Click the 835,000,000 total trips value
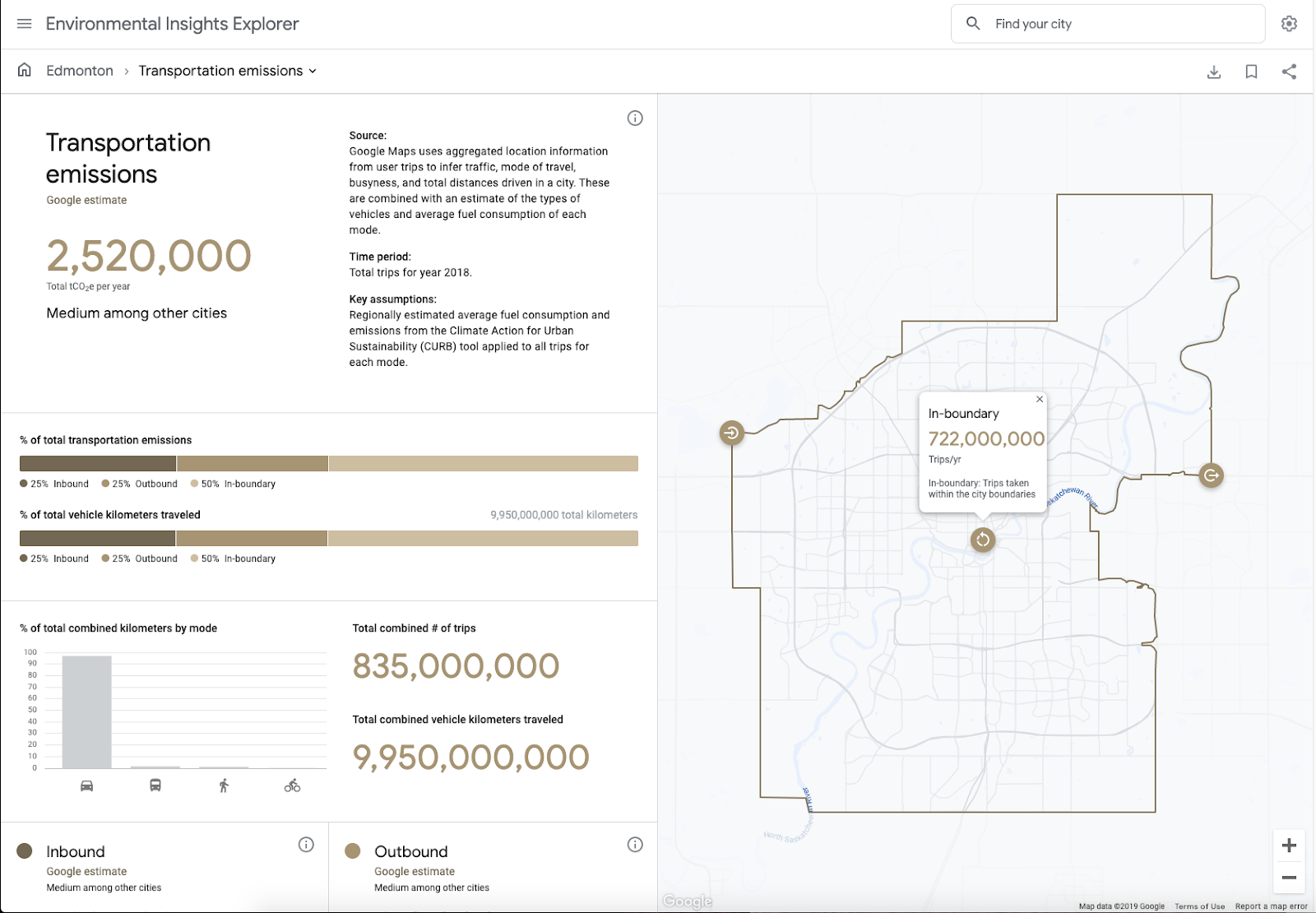 (456, 666)
